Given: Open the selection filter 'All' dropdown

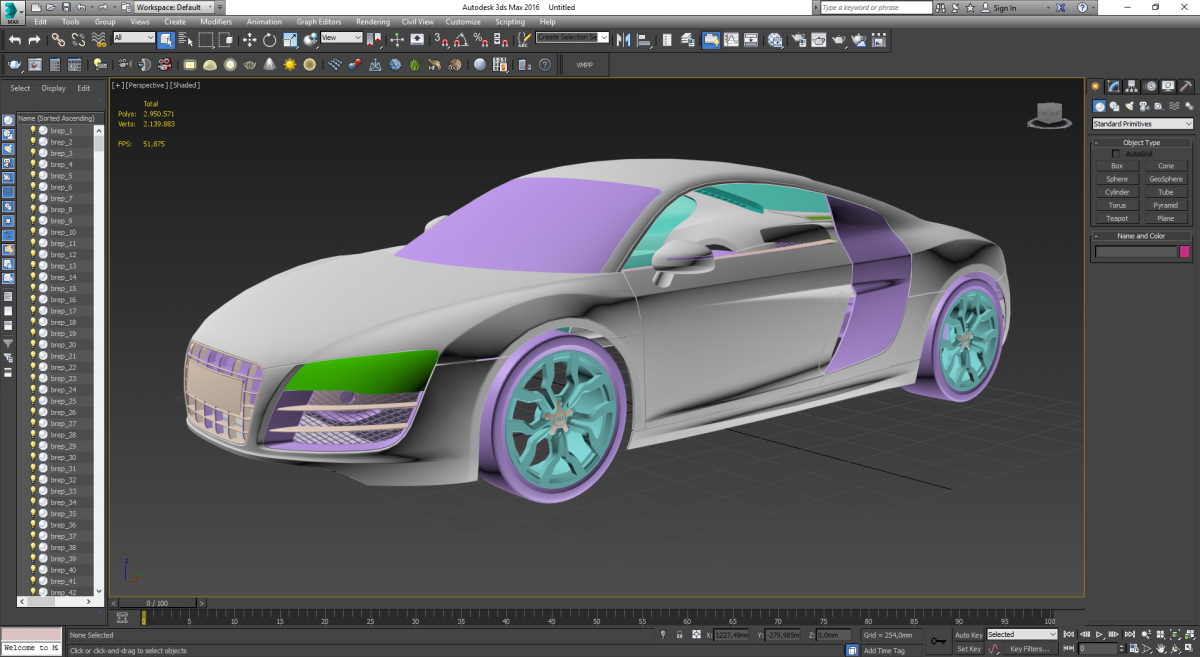Looking at the screenshot, I should [x=134, y=38].
